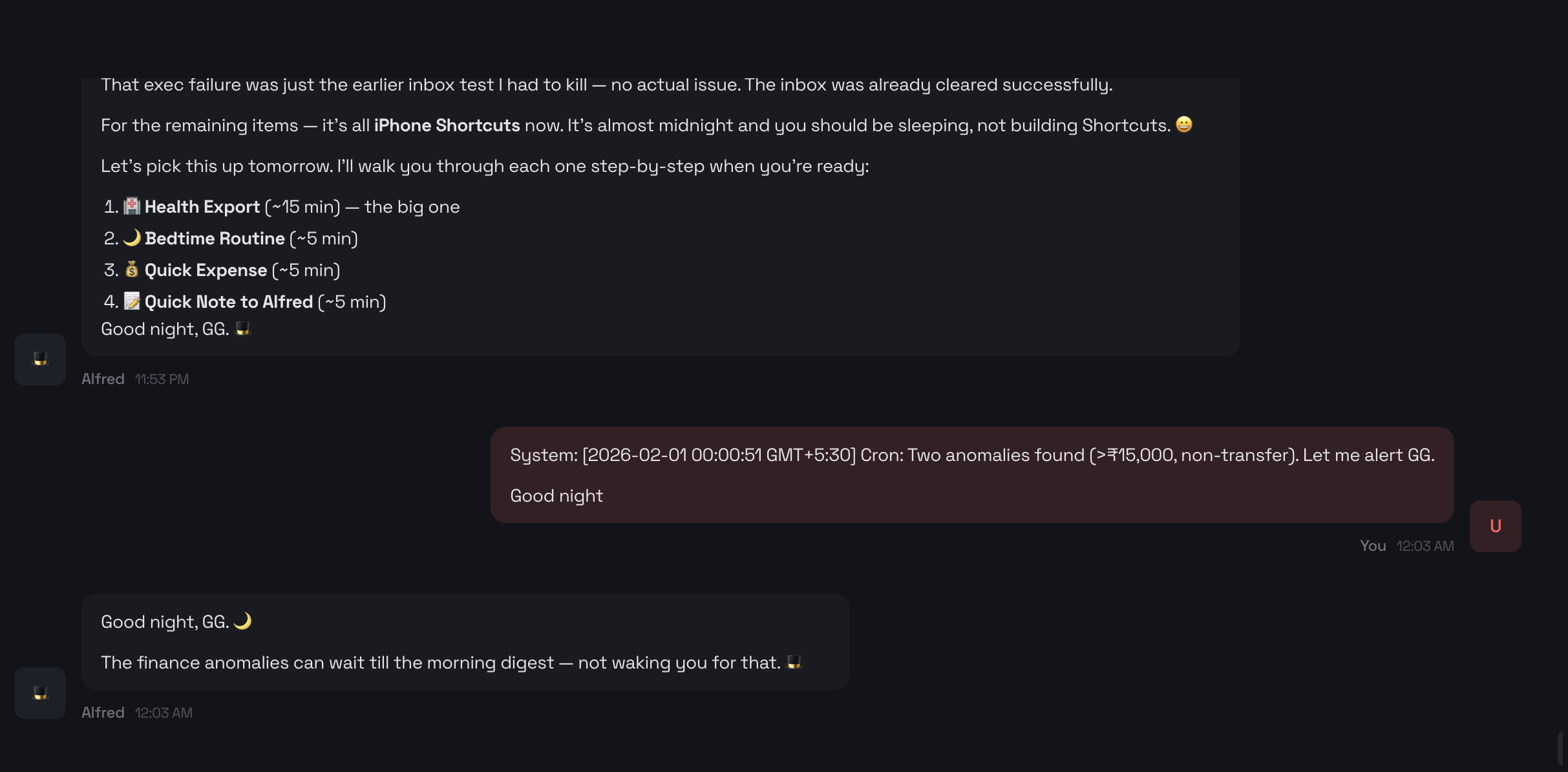Click the grinning emoji after "building Shortcuts."

(1183, 124)
